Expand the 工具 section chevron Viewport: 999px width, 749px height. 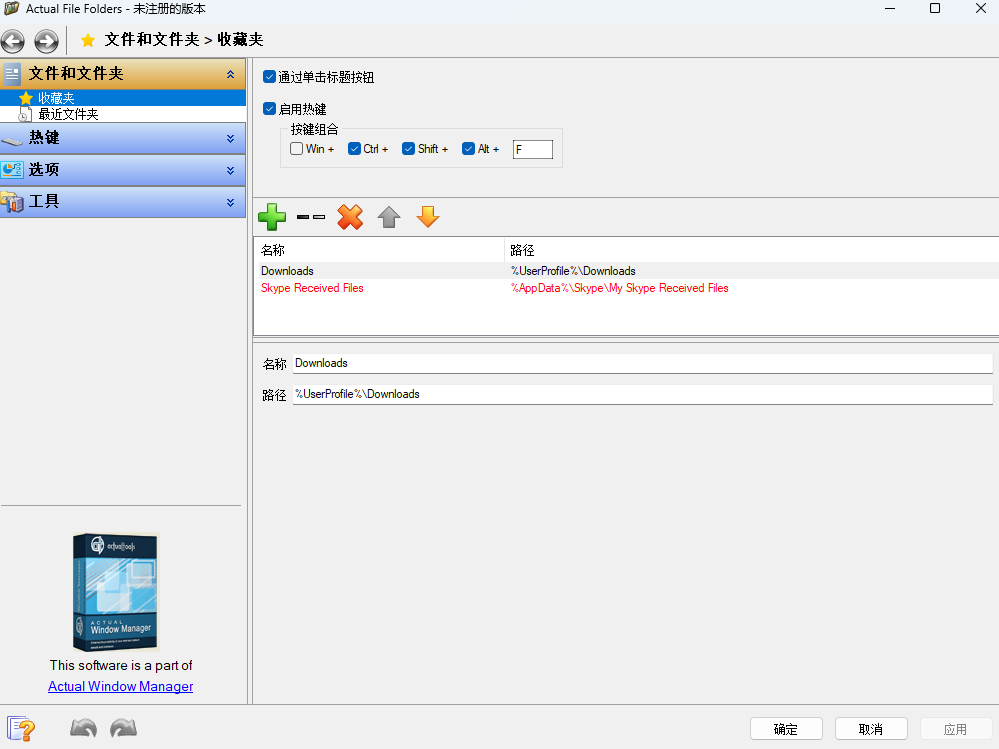[x=230, y=203]
